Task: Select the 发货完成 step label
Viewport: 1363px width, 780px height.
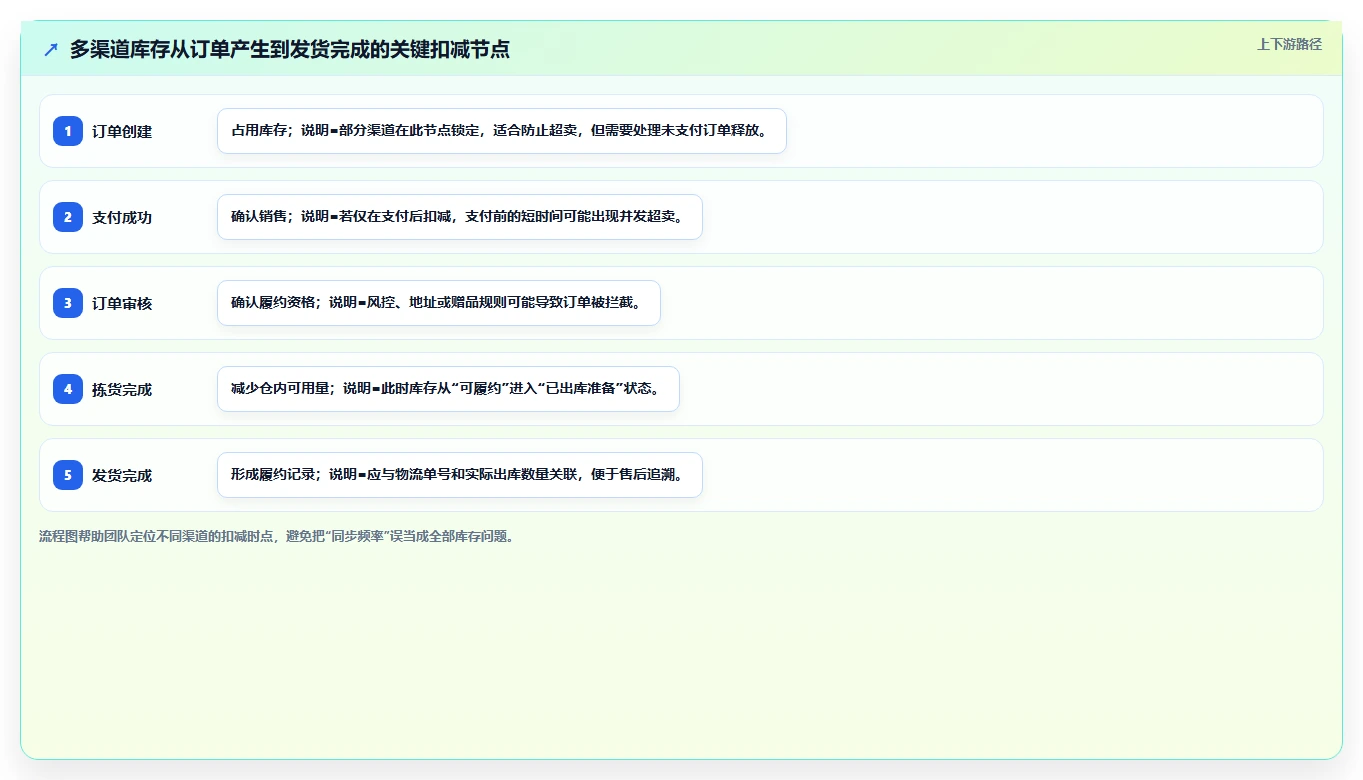Action: pyautogui.click(x=122, y=475)
